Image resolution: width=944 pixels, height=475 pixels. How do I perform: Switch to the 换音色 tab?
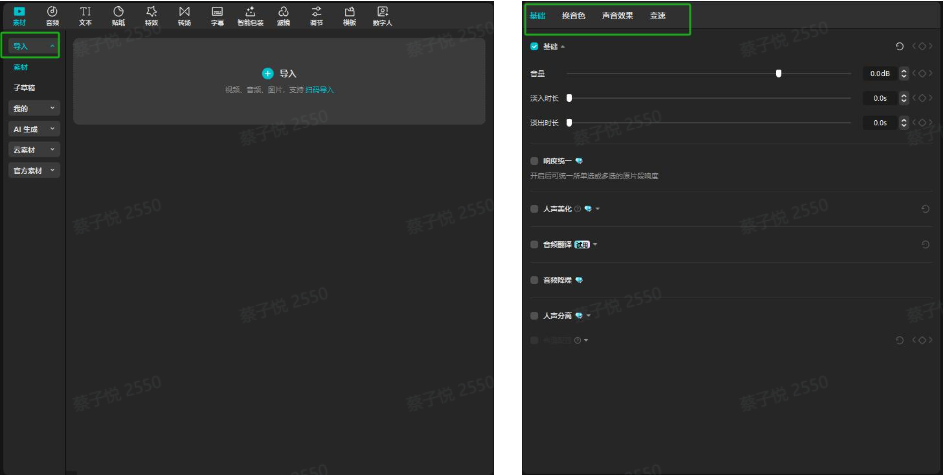[573, 16]
